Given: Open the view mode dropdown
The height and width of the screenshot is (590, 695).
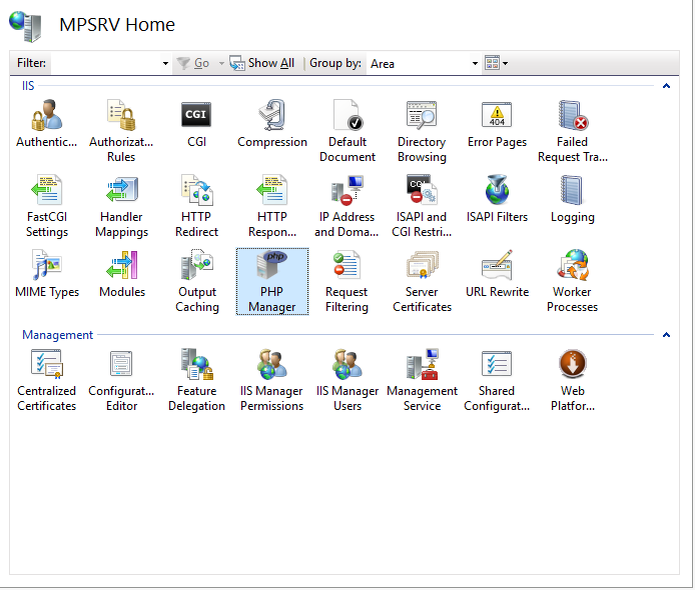Looking at the screenshot, I should pyautogui.click(x=496, y=63).
